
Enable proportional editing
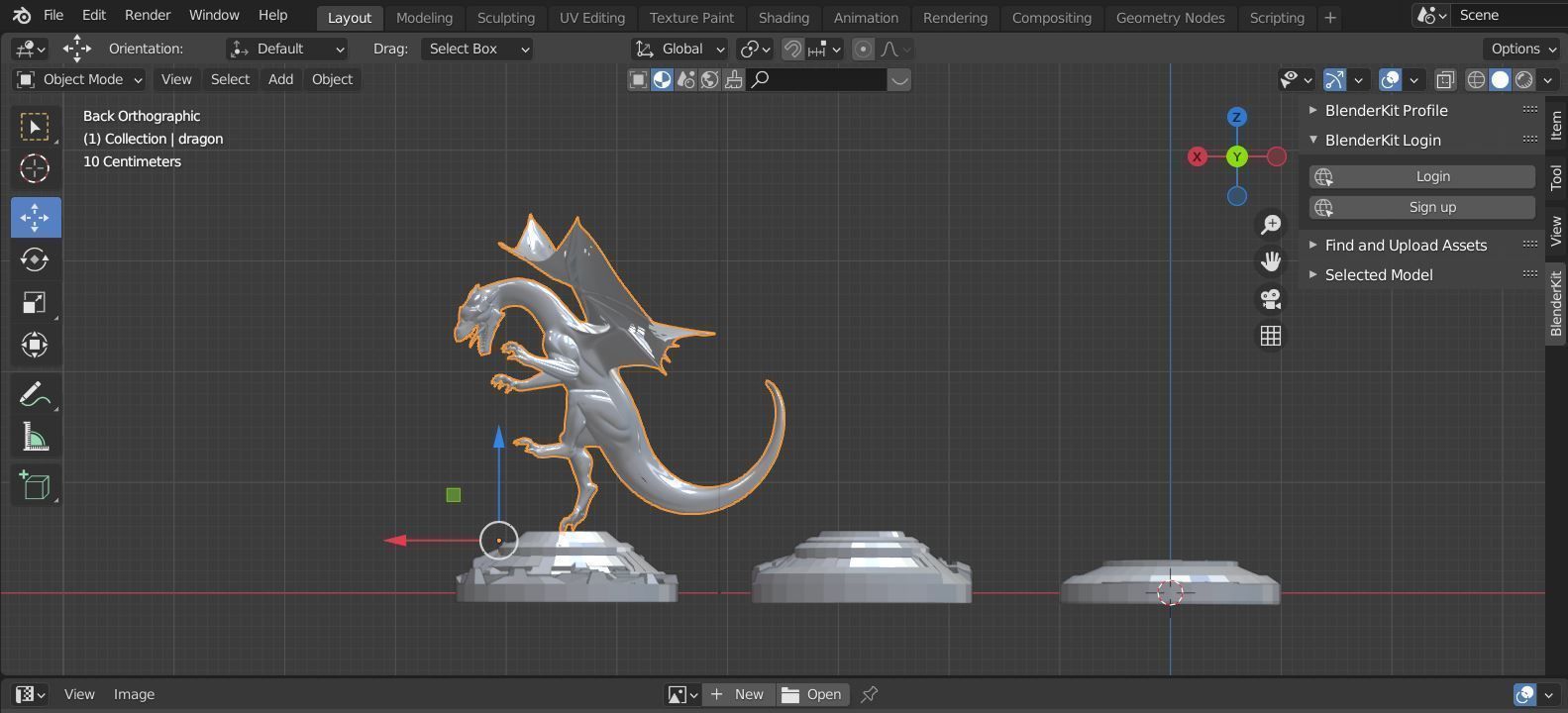click(x=863, y=49)
